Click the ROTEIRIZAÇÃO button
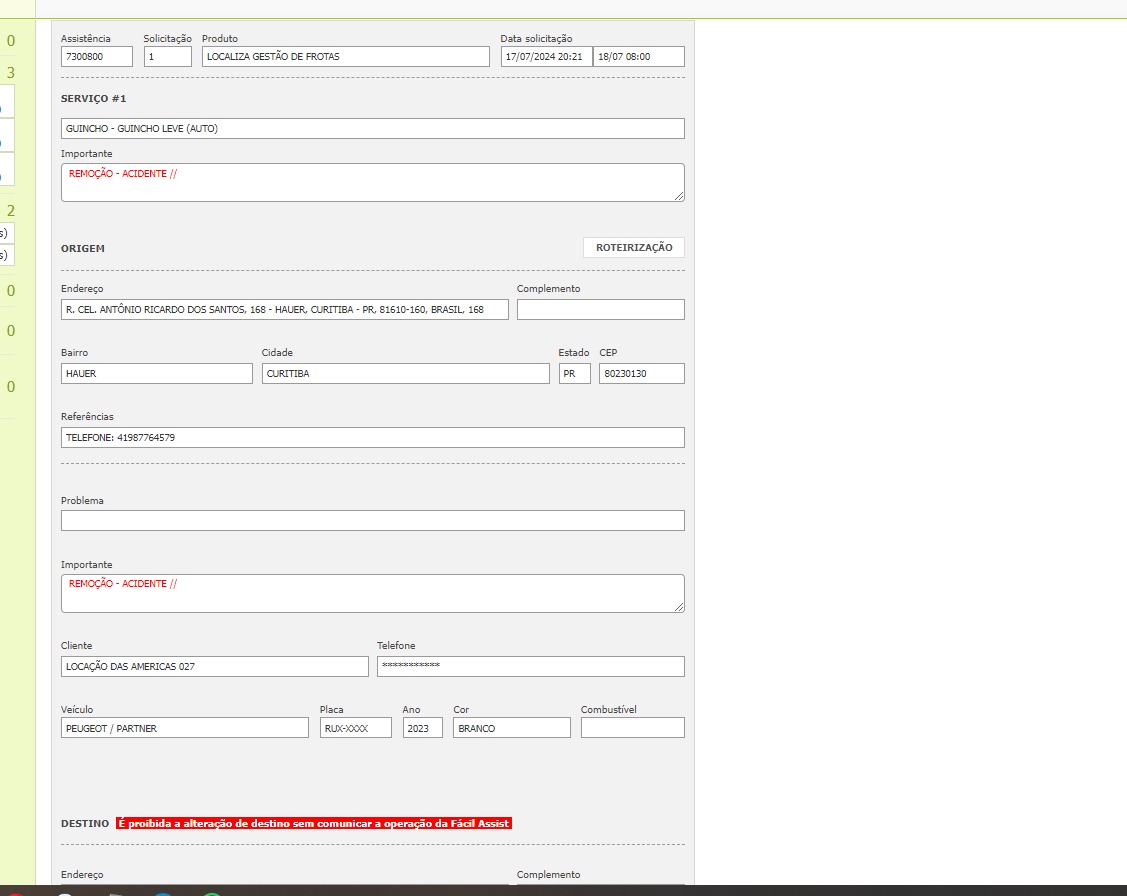The width and height of the screenshot is (1127, 896). (x=633, y=248)
